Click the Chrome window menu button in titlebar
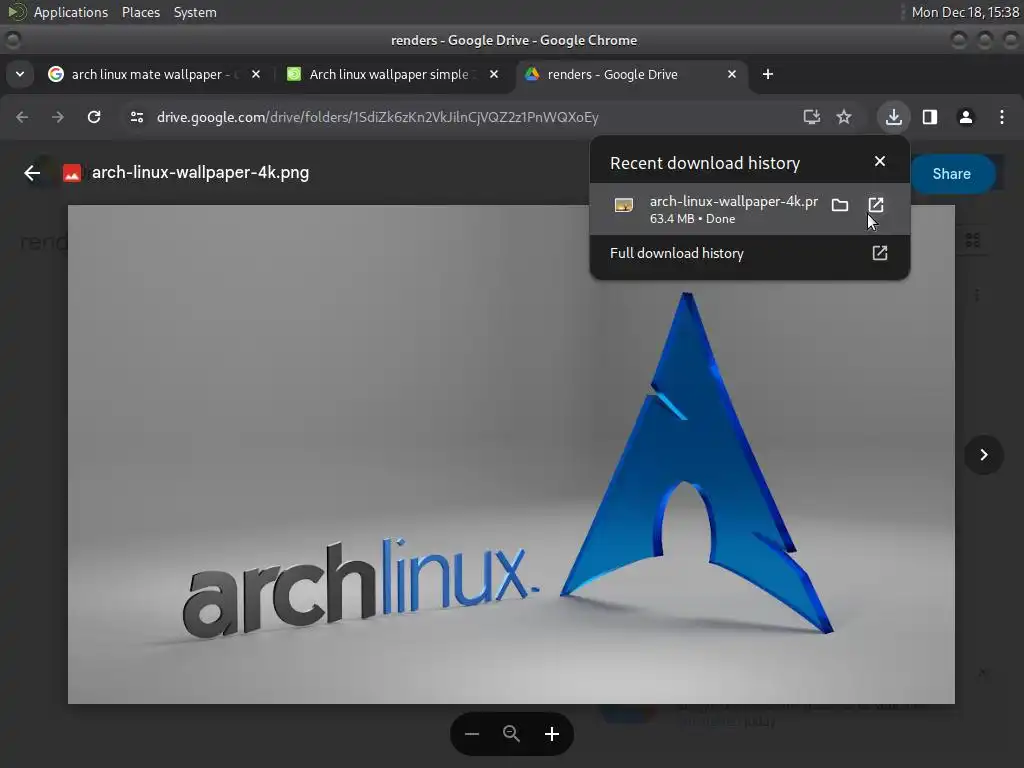Image resolution: width=1024 pixels, height=768 pixels. pyautogui.click(x=13, y=40)
